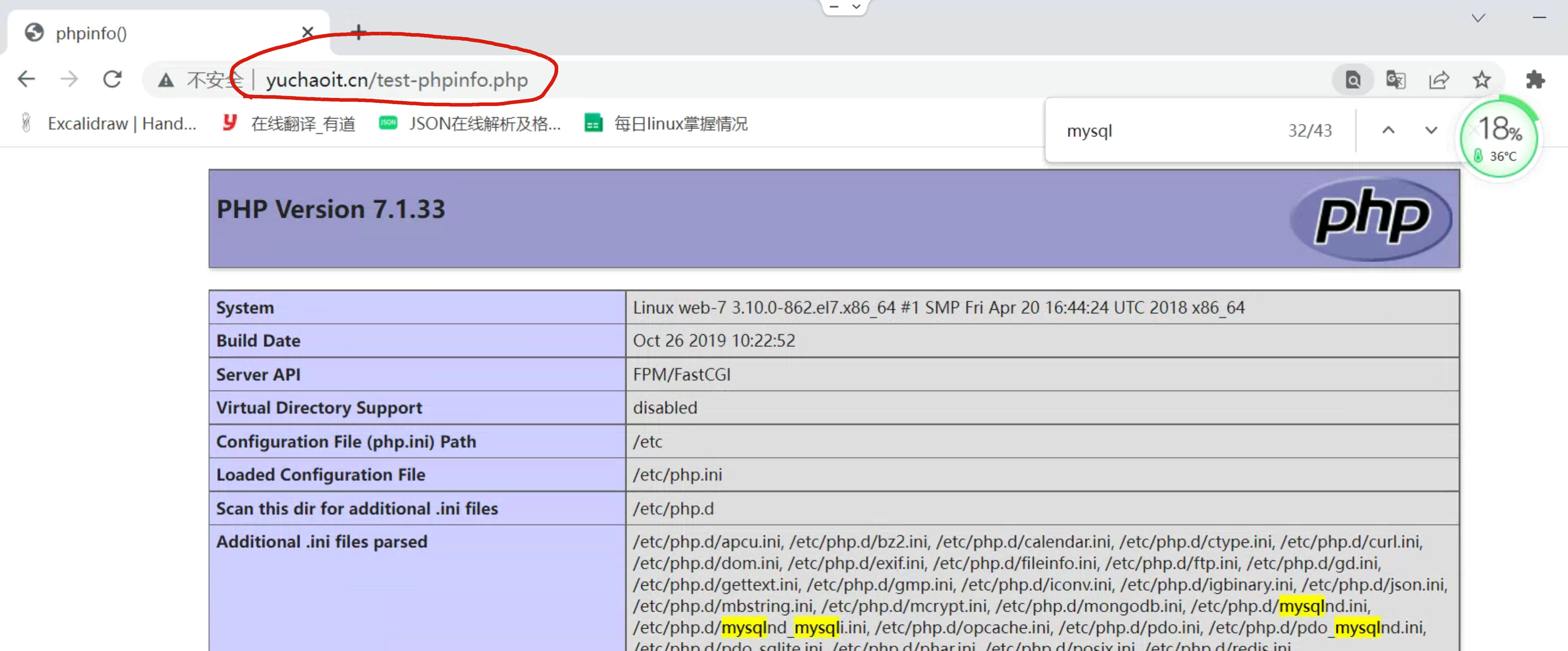Viewport: 1568px width, 651px height.
Task: Click the translate page icon
Action: pyautogui.click(x=1395, y=80)
